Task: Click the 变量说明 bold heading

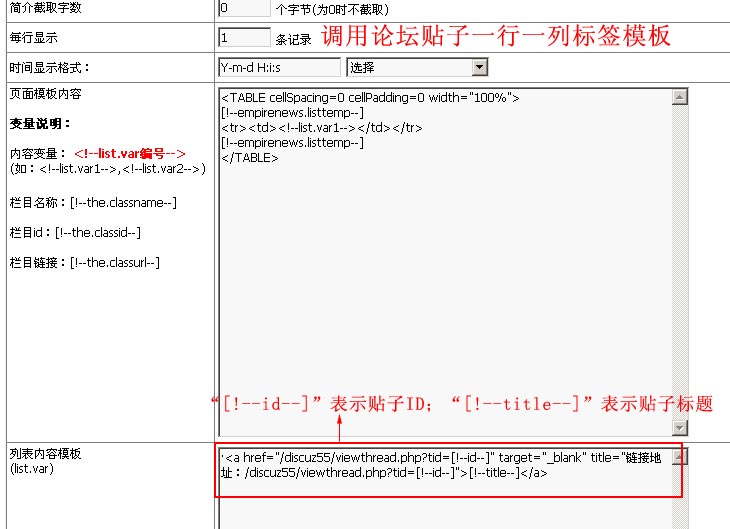Action: [x=40, y=124]
